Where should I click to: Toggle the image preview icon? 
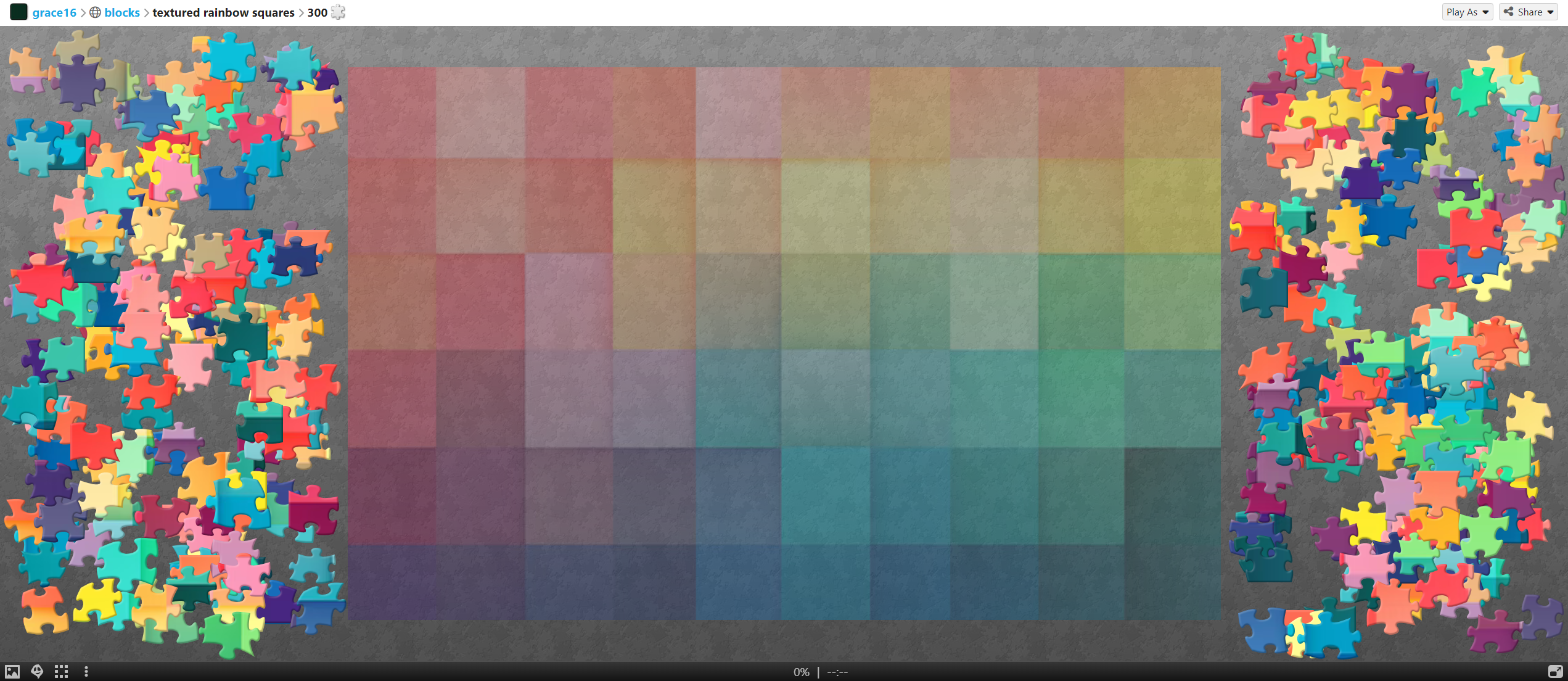tap(12, 672)
